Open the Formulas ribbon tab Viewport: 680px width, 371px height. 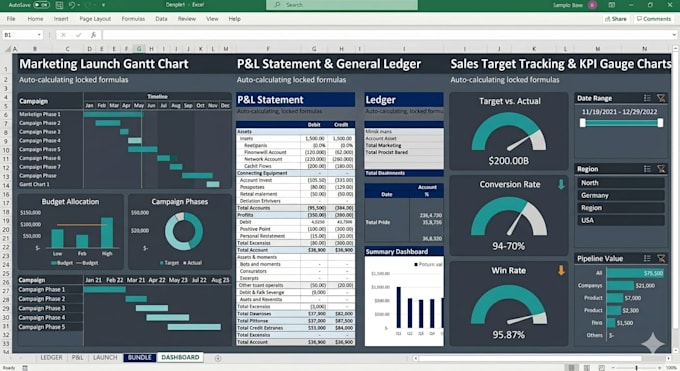[133, 19]
